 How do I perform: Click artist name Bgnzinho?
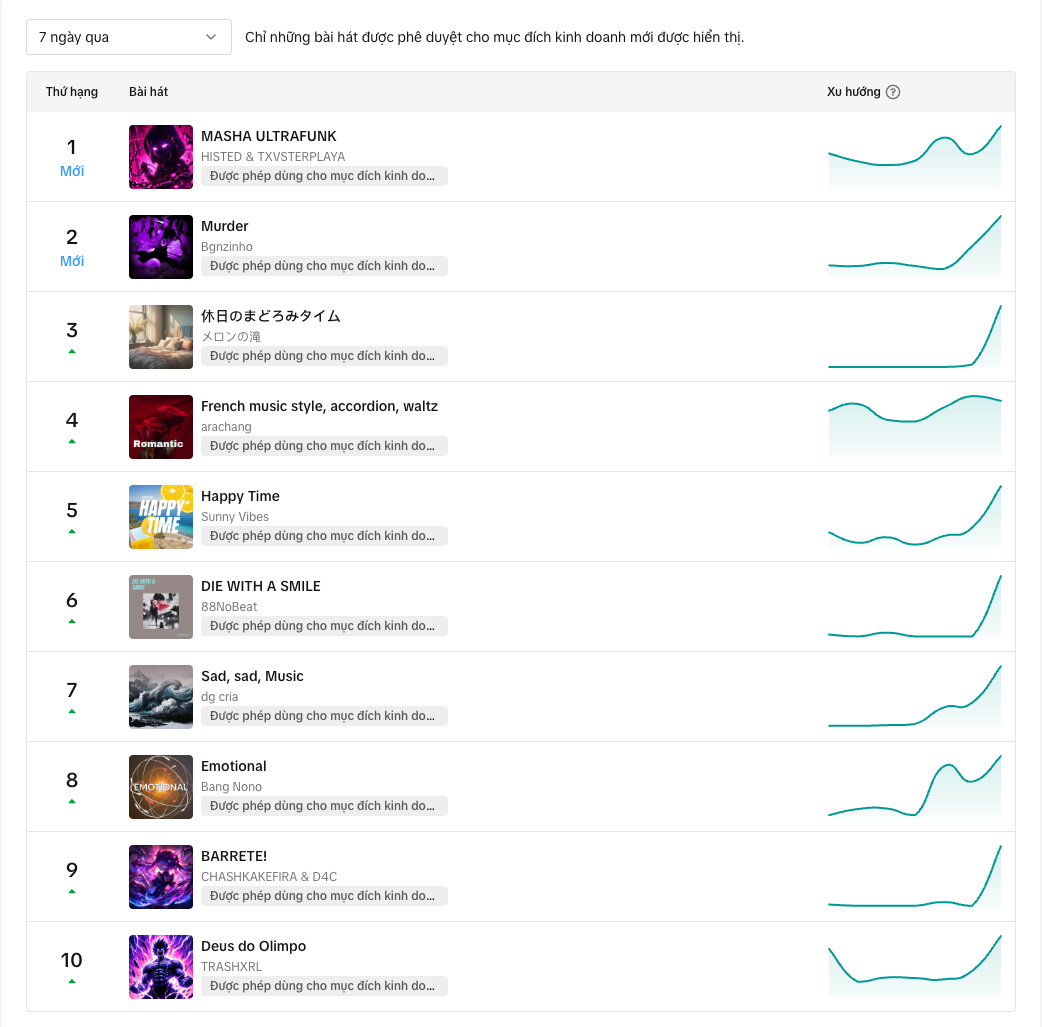pyautogui.click(x=227, y=247)
